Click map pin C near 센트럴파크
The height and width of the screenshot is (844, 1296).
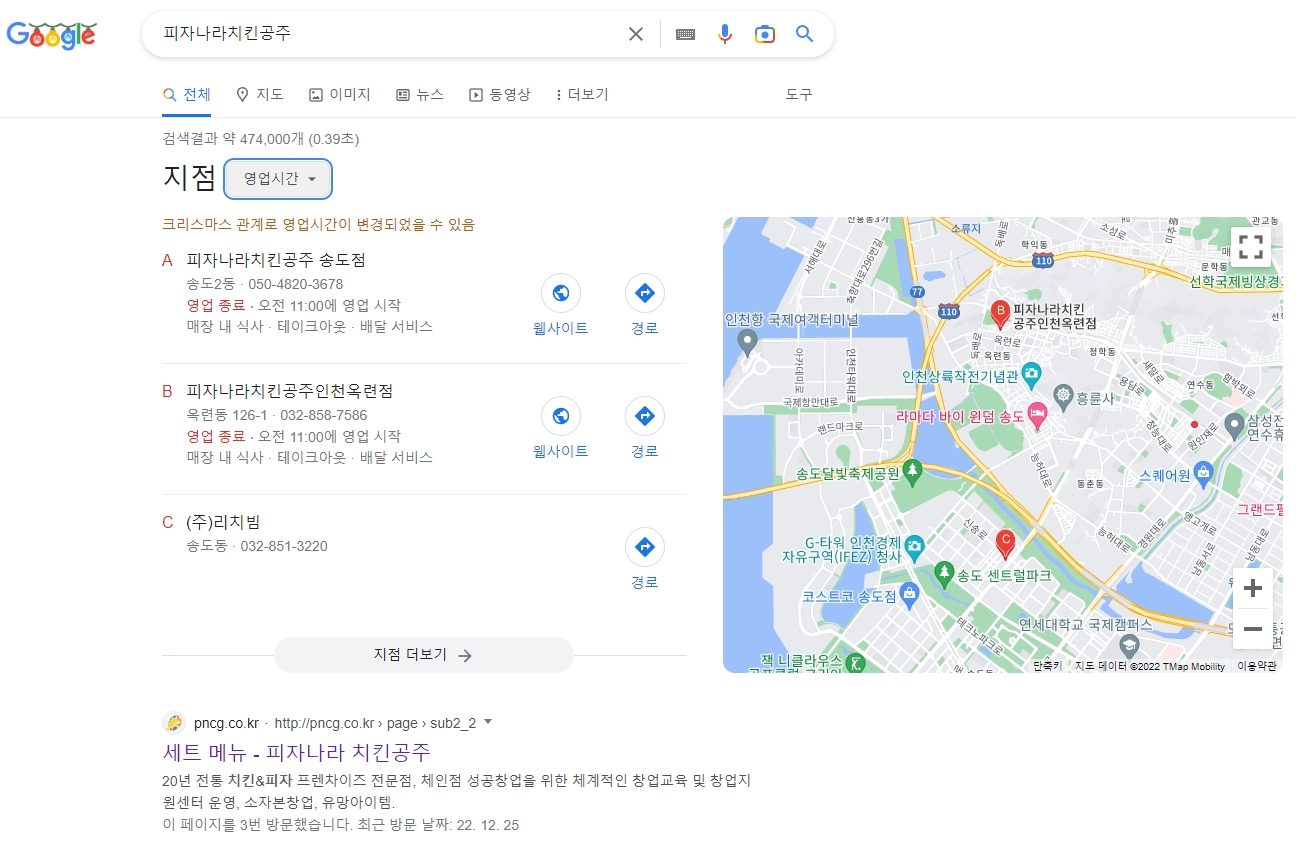pyautogui.click(x=1006, y=543)
